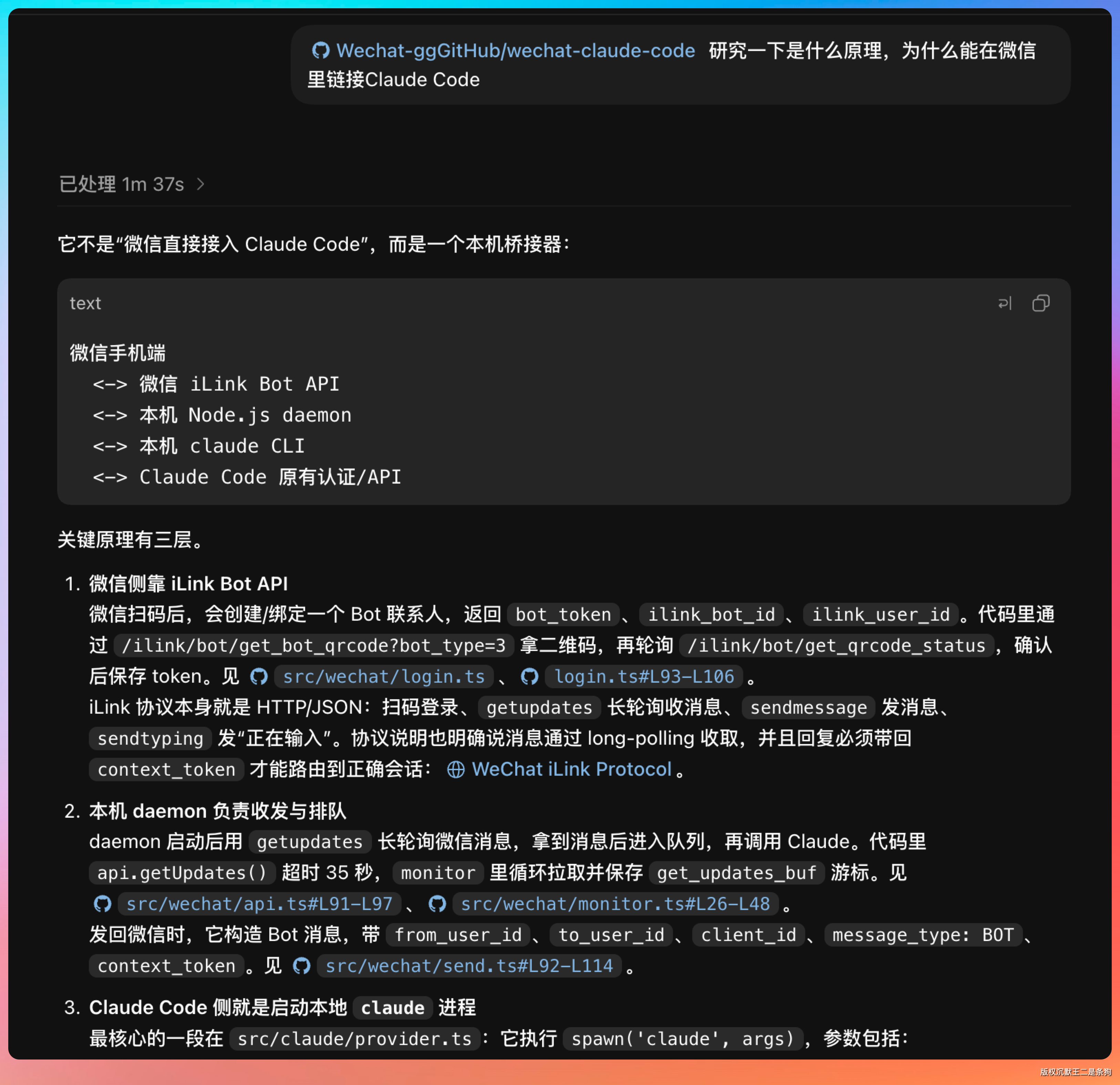The width and height of the screenshot is (1120, 1085).
Task: Click the inline code "src/claude/provider.ts"
Action: [x=354, y=1038]
